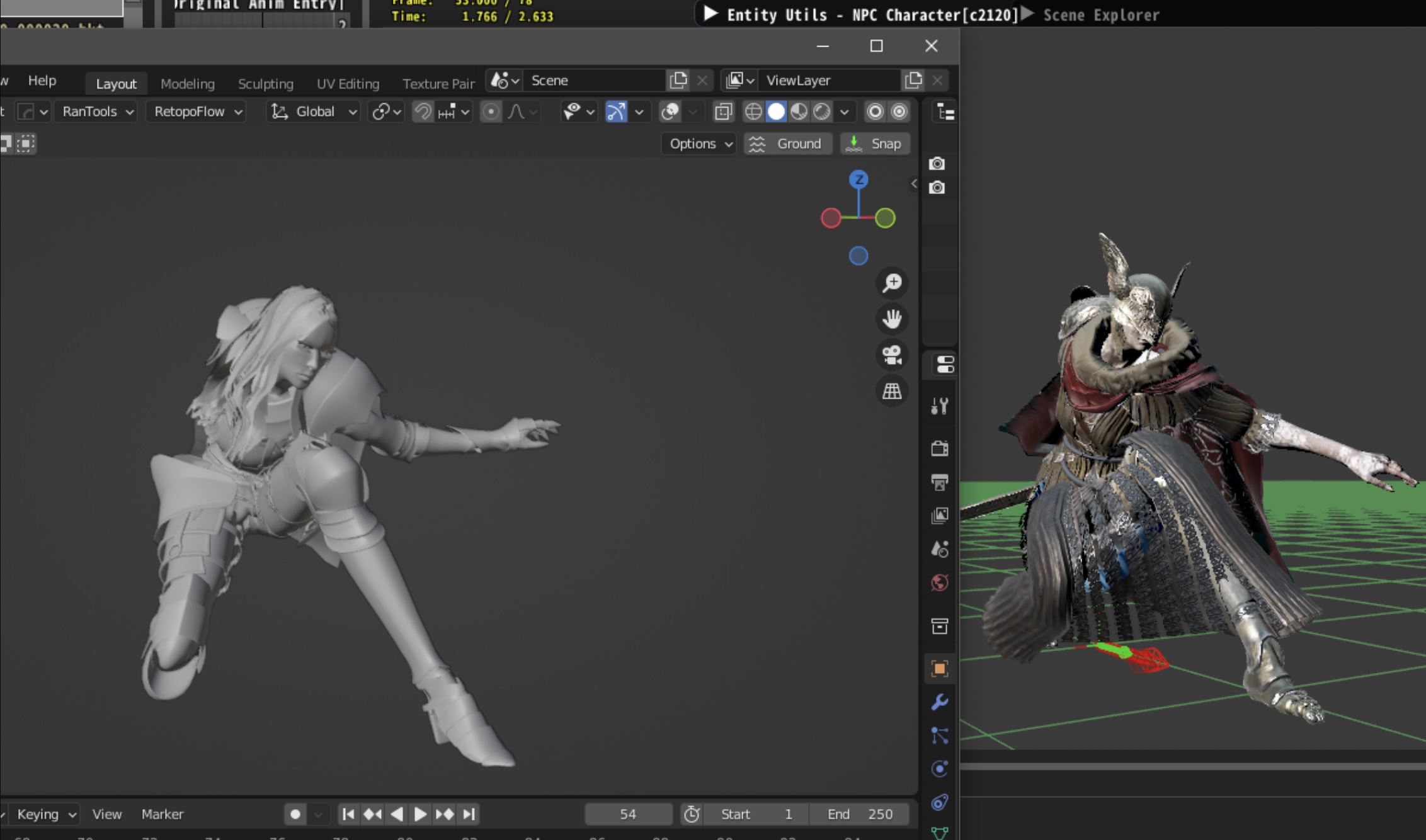Click the Ground button

(788, 144)
